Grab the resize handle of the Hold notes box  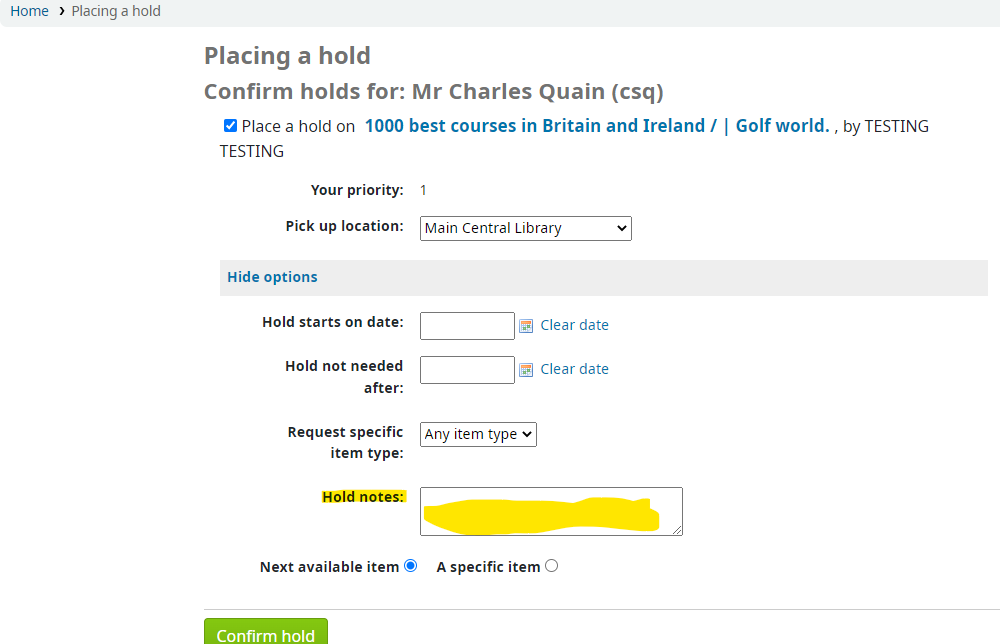point(677,530)
